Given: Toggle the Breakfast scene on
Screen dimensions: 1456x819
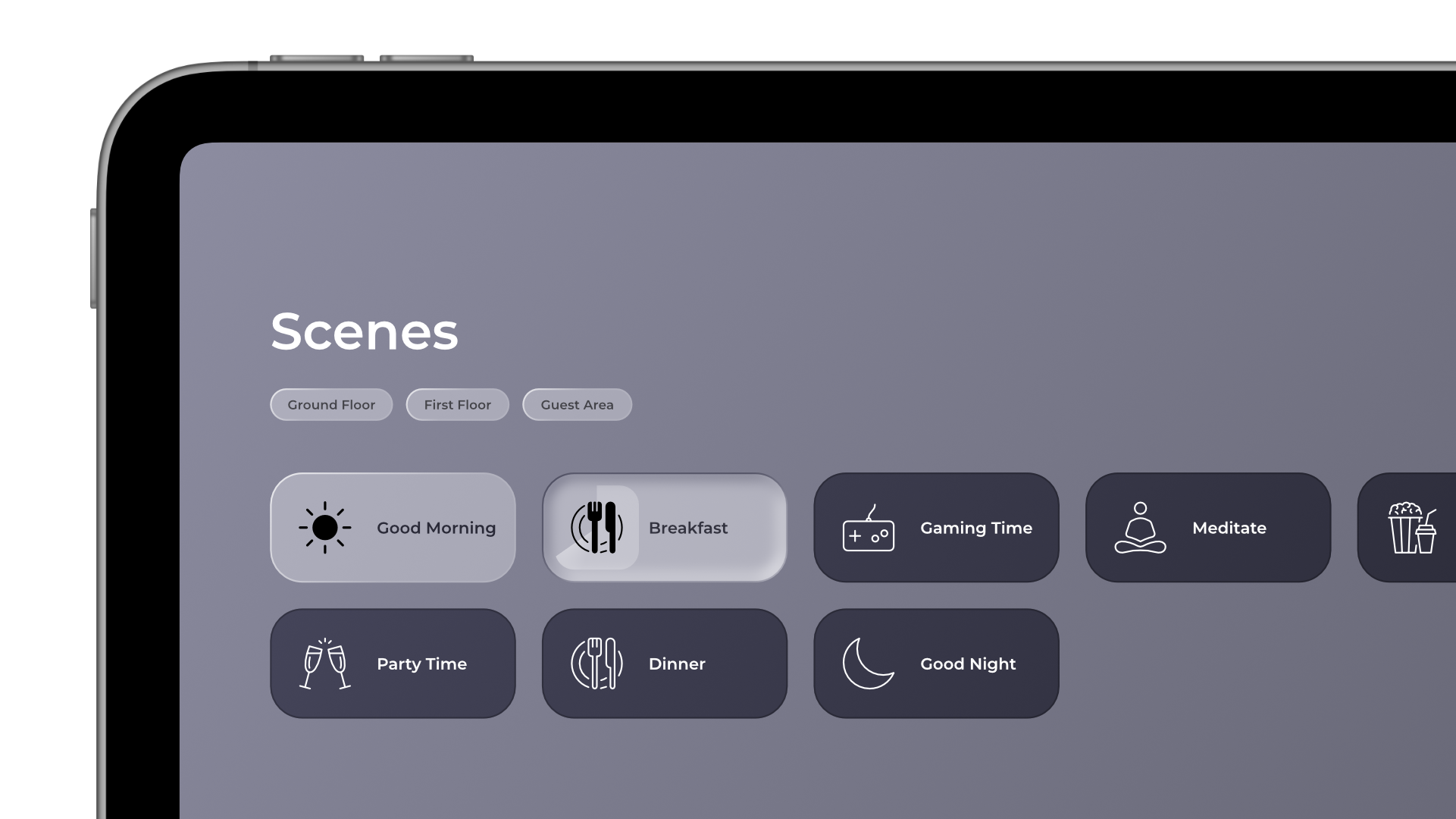Looking at the screenshot, I should tap(664, 526).
